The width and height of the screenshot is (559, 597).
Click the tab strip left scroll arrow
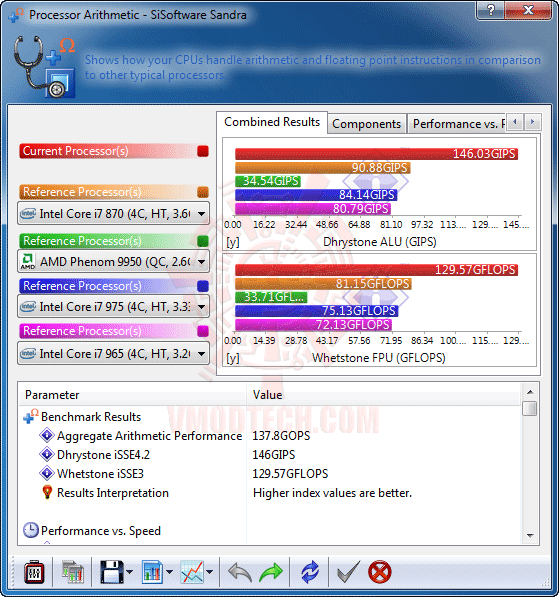tap(515, 122)
